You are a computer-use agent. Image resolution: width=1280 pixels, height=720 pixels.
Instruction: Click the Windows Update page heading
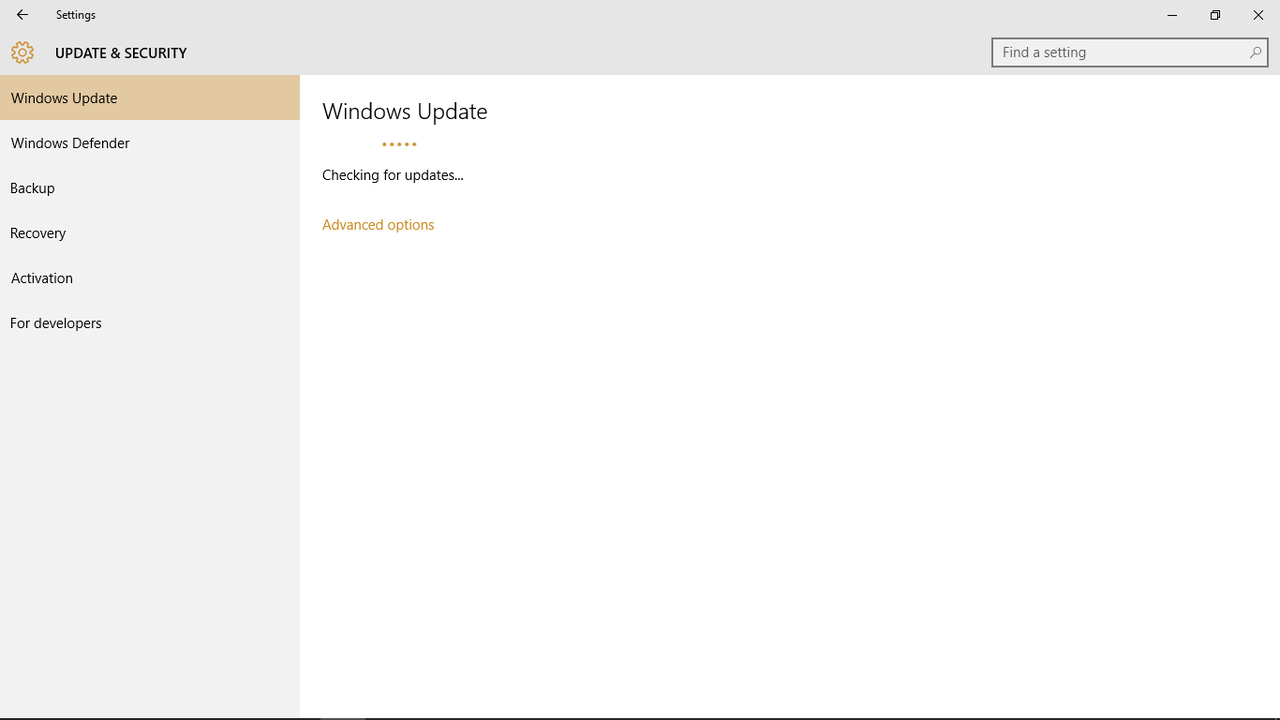405,111
